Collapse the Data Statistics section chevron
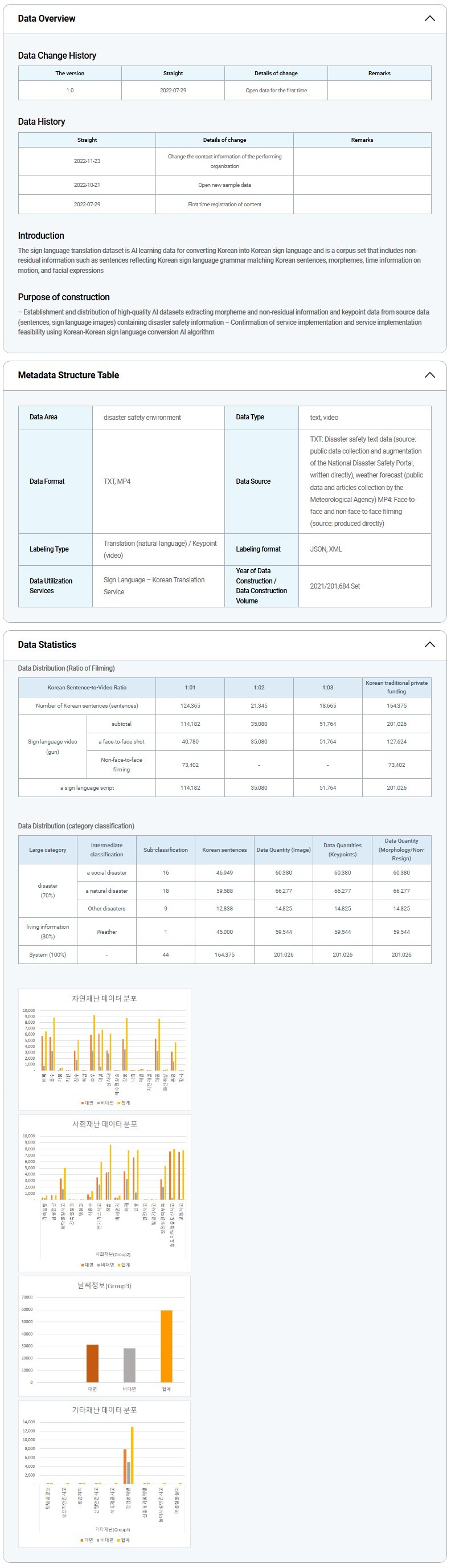 coord(429,644)
